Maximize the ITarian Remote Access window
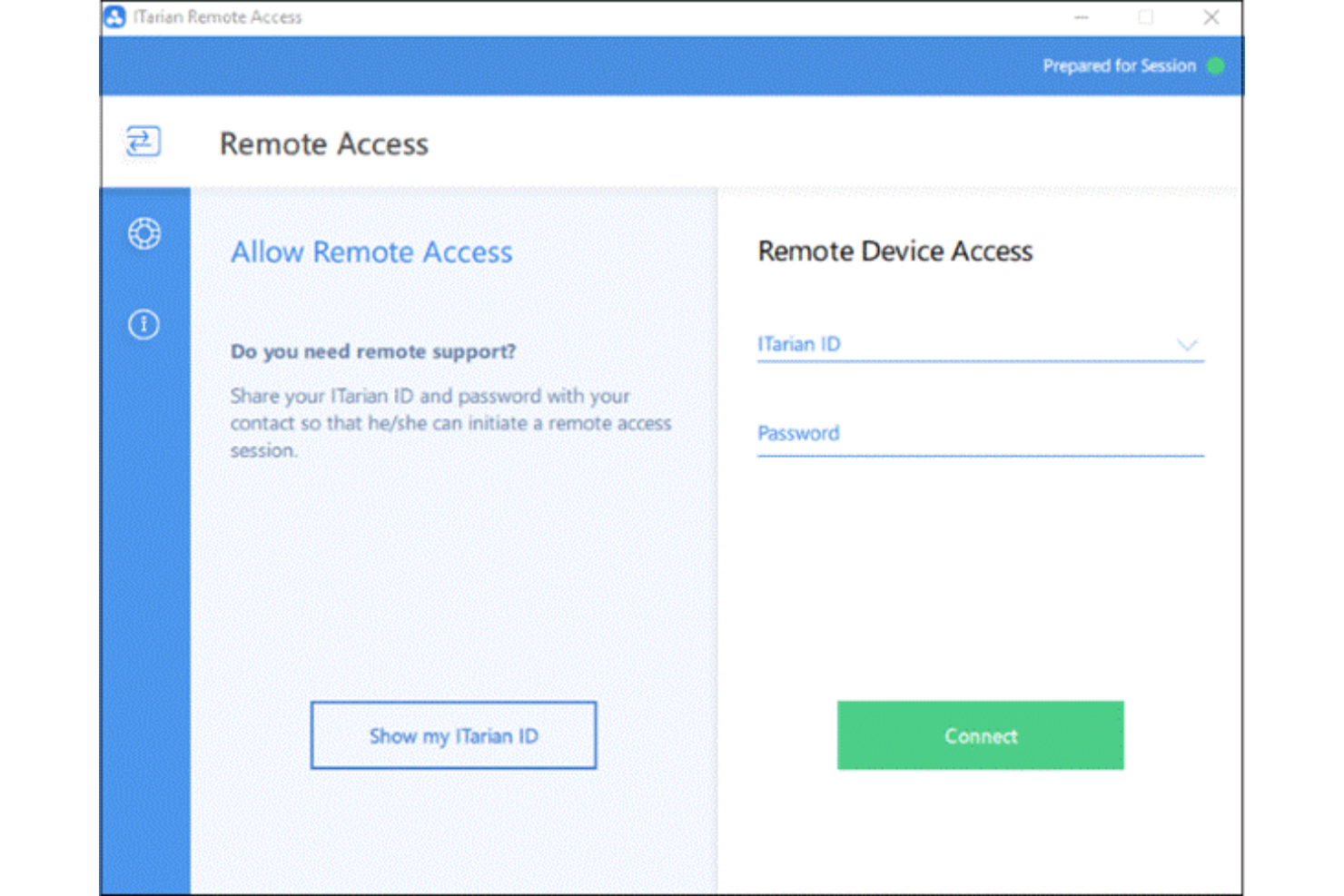This screenshot has width=1344, height=896. point(1146,17)
